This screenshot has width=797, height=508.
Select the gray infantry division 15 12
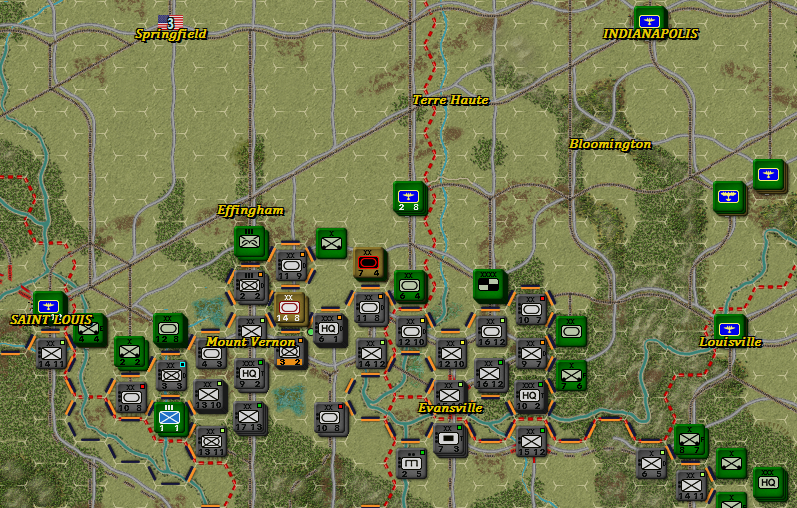(x=532, y=441)
